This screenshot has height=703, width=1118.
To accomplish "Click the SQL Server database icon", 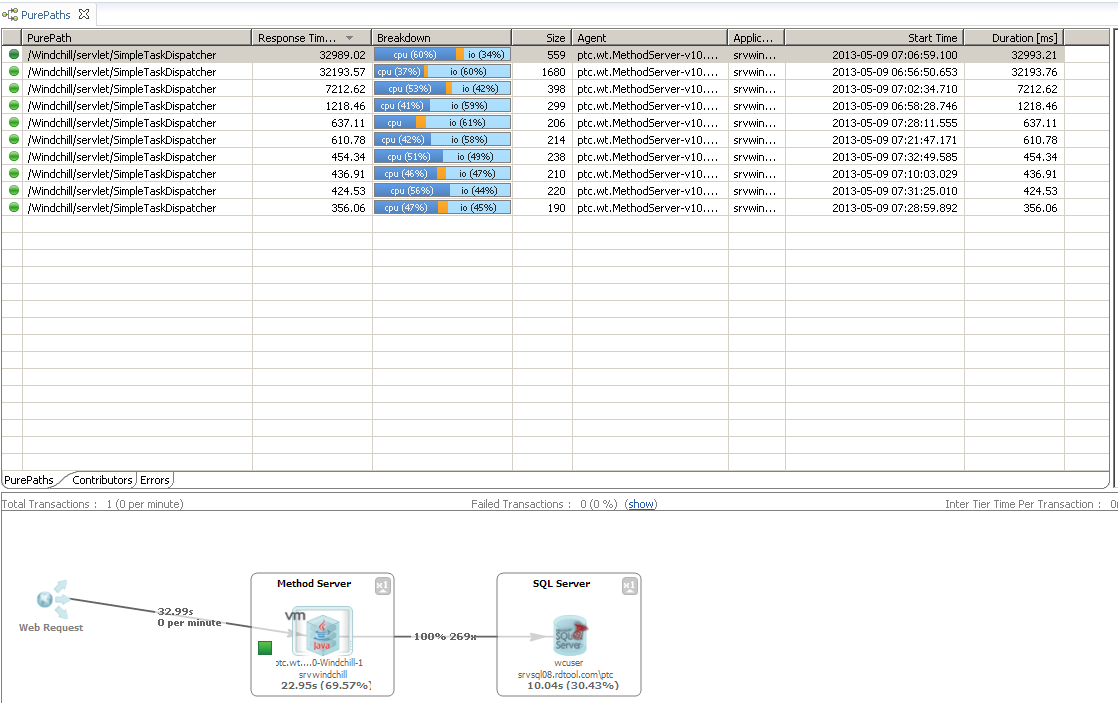I will click(570, 635).
